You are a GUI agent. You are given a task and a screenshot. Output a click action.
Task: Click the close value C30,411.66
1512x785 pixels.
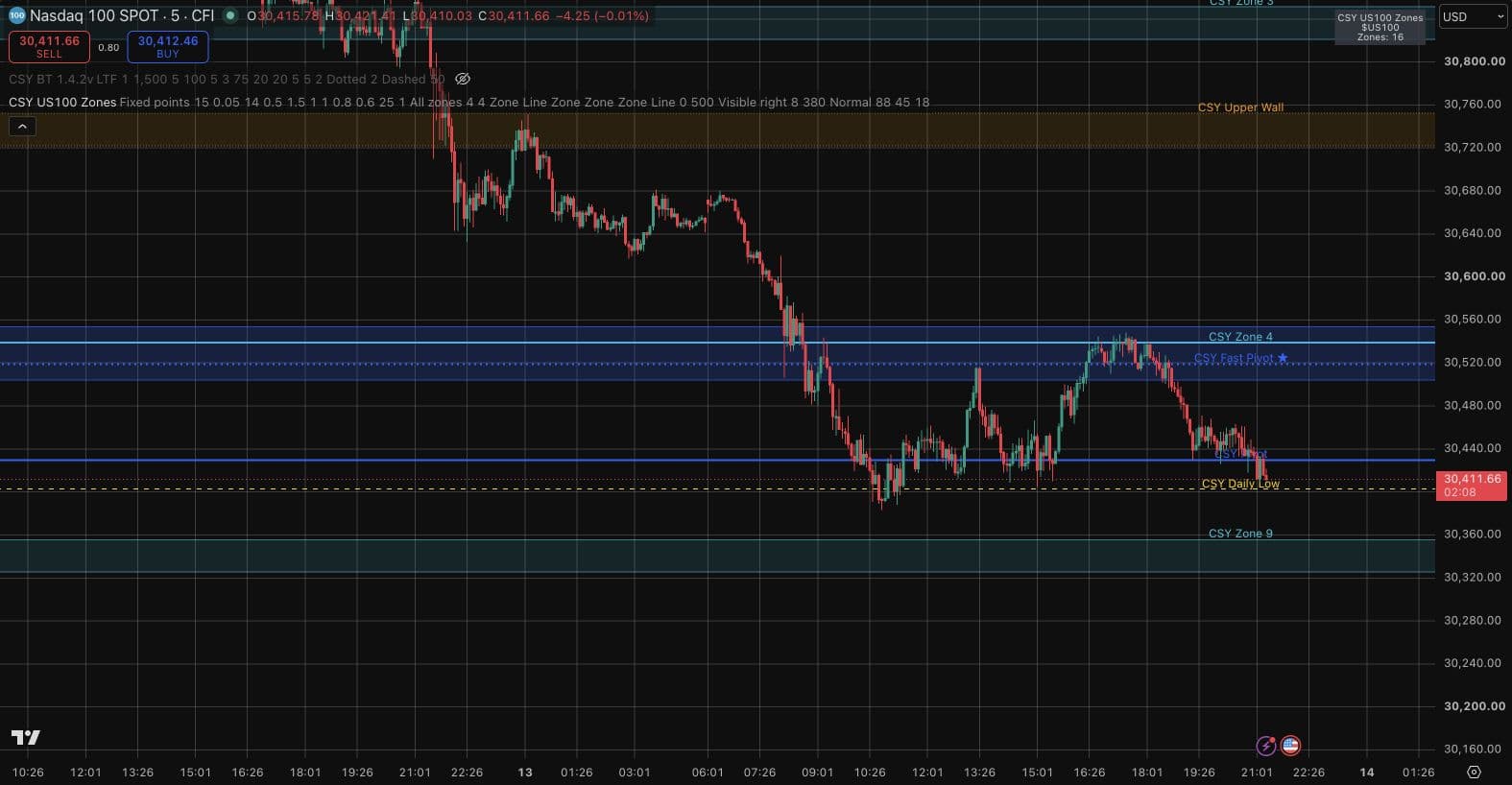[514, 15]
